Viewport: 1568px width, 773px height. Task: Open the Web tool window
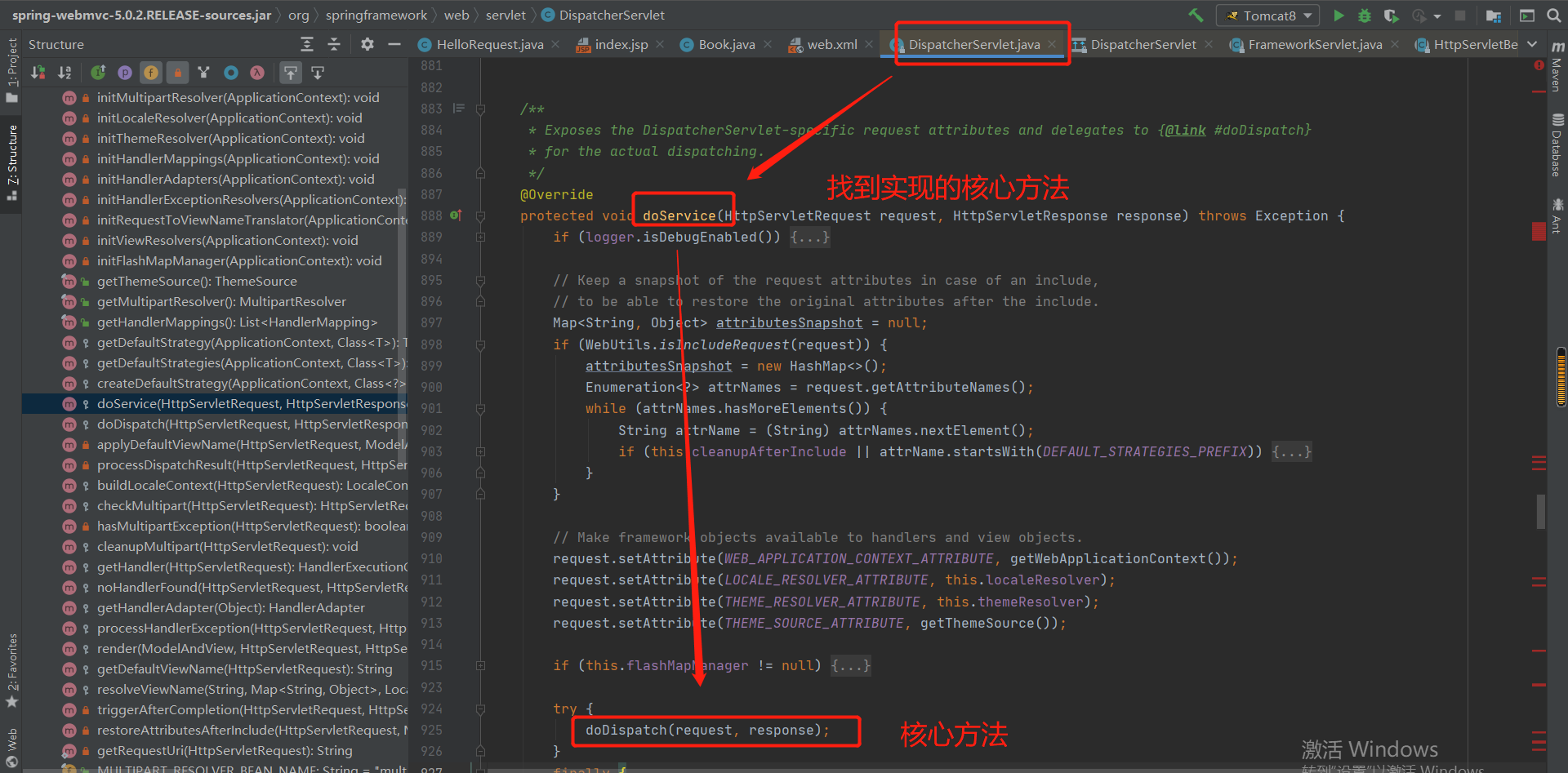[x=11, y=748]
